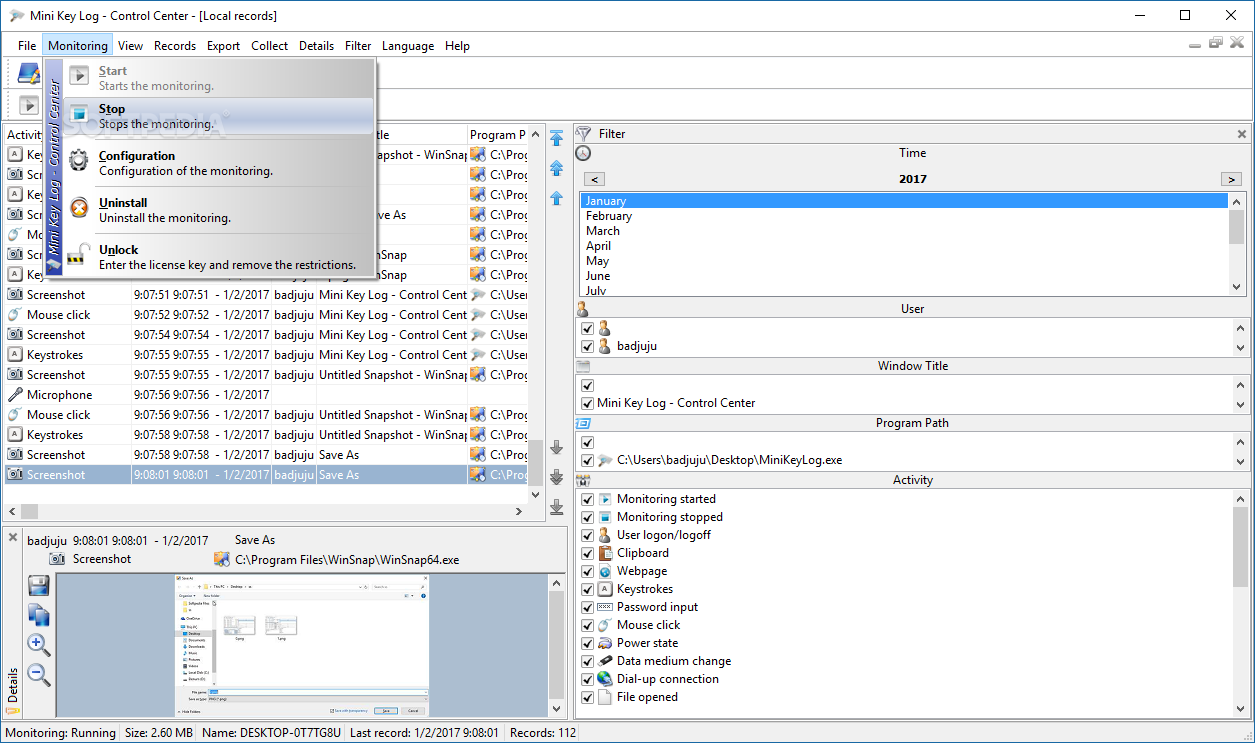
Task: Click the Filter funnel icon
Action: [x=584, y=133]
